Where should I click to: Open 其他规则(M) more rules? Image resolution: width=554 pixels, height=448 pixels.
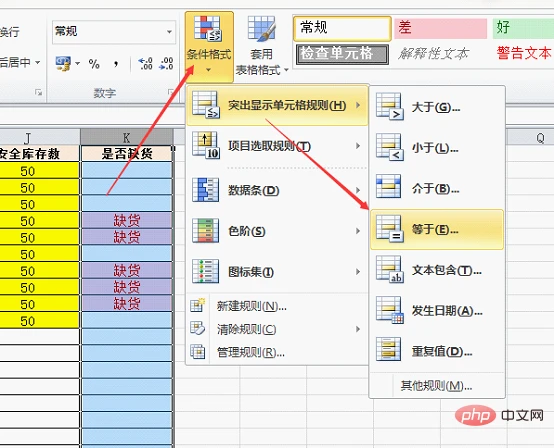437,385
